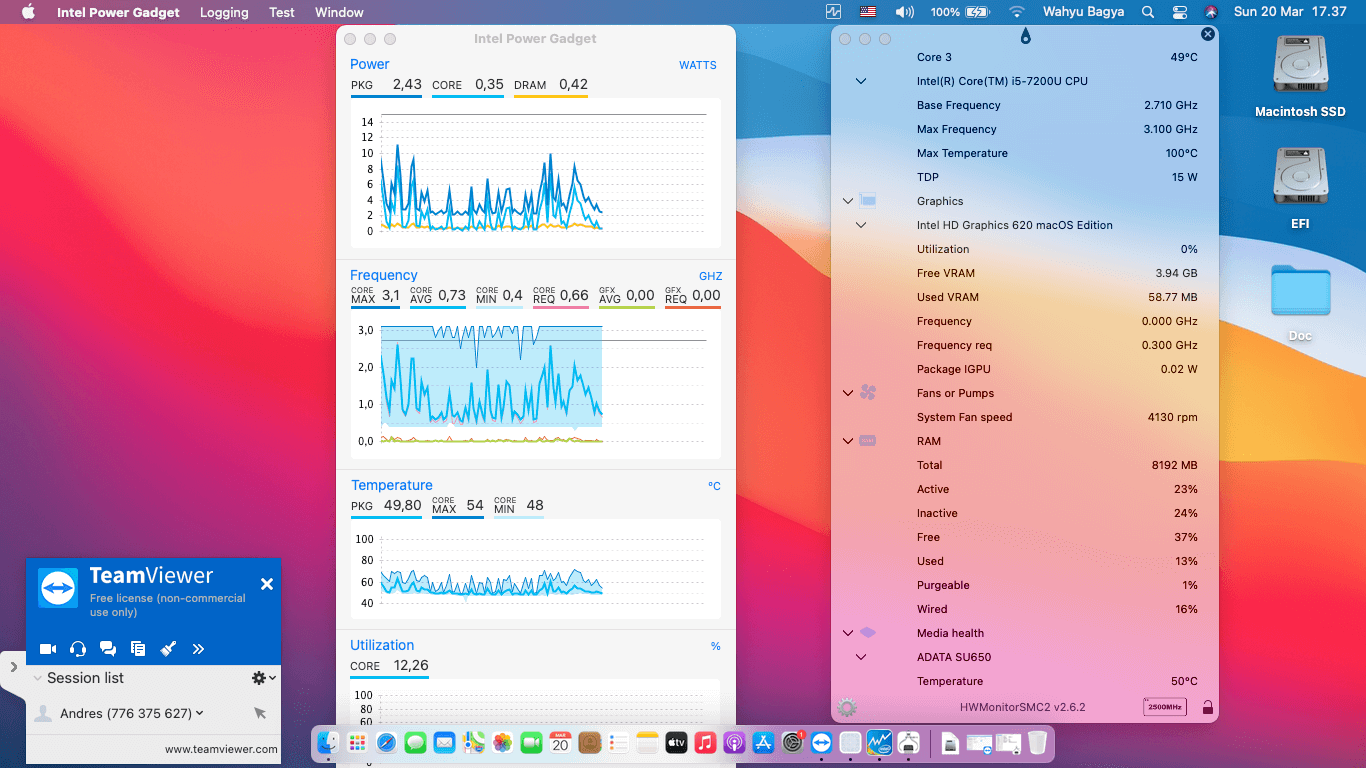Open the volume control in menu bar
The height and width of the screenshot is (768, 1366).
(905, 12)
